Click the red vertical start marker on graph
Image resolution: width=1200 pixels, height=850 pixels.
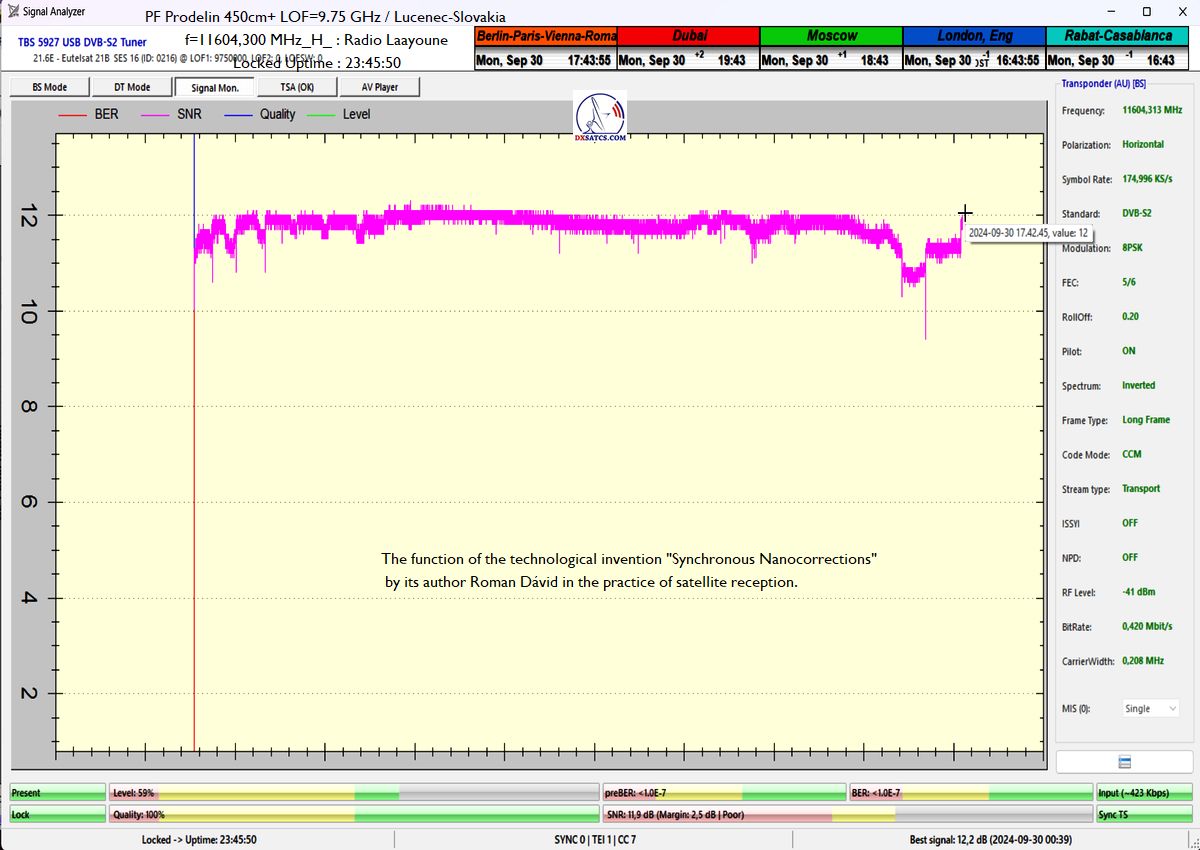194,500
